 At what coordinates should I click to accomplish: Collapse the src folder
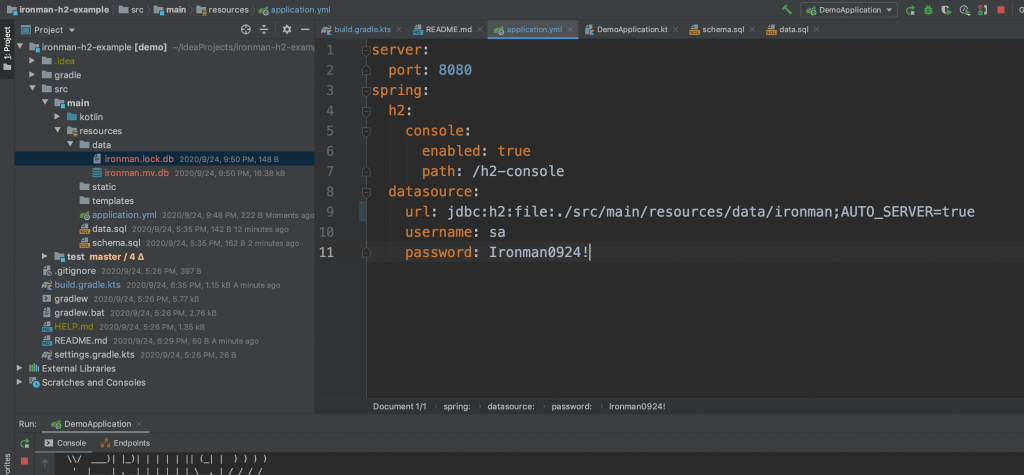click(x=32, y=89)
